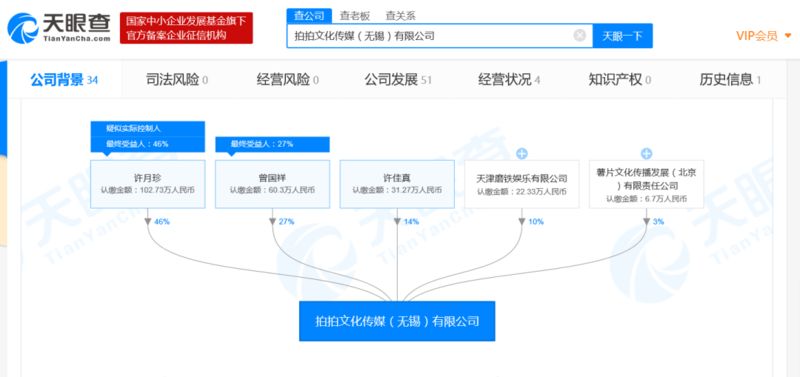
Task: Expand 蕃片文化传播发展 node with plus icon
Action: click(646, 154)
